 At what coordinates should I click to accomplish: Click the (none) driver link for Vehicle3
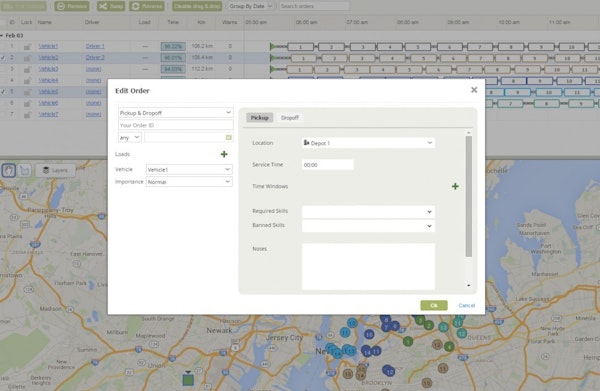click(x=93, y=69)
